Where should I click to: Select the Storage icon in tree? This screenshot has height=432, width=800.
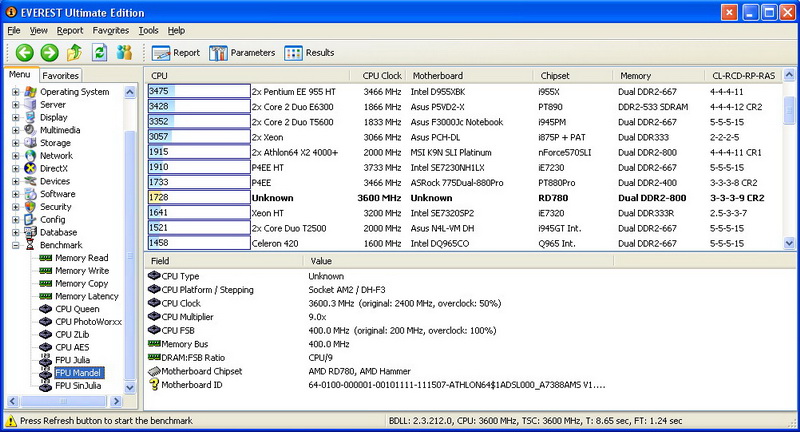pyautogui.click(x=31, y=143)
